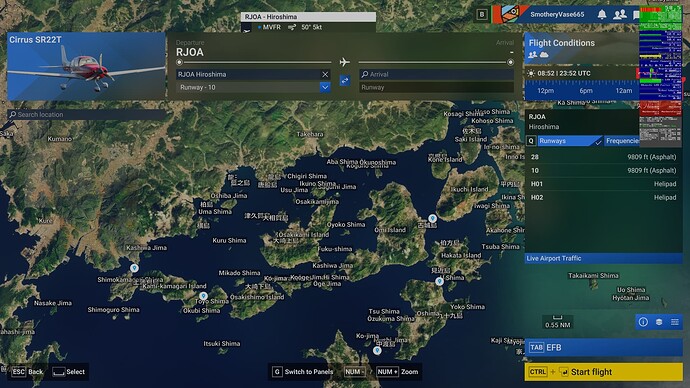Switch to the Runways tab

[570, 141]
